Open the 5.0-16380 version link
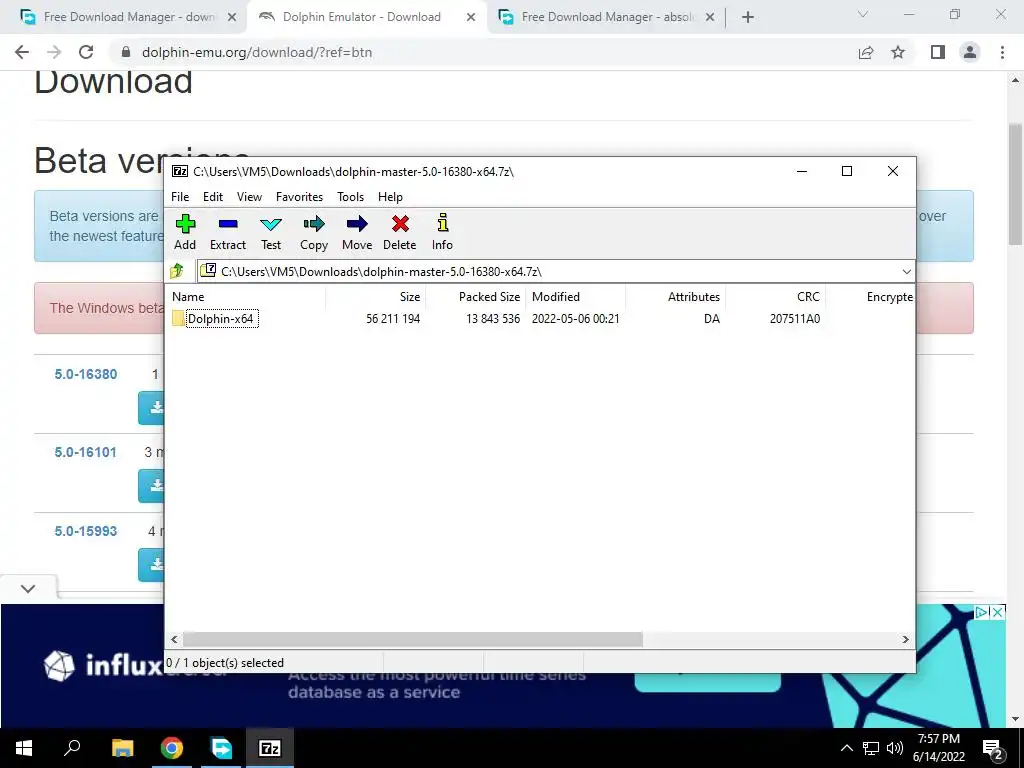The width and height of the screenshot is (1024, 768). 86,374
